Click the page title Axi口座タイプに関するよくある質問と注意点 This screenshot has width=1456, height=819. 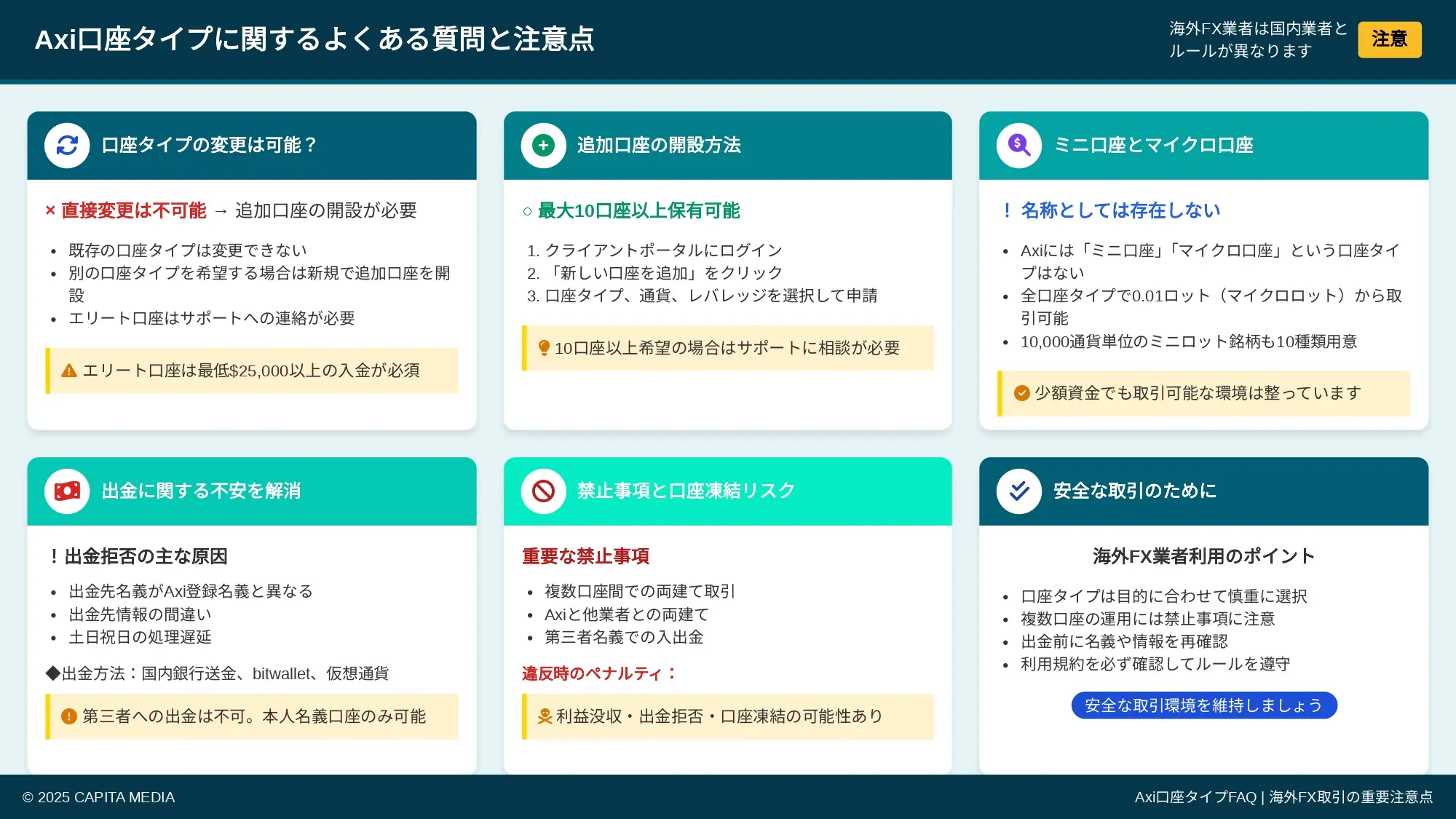[314, 39]
